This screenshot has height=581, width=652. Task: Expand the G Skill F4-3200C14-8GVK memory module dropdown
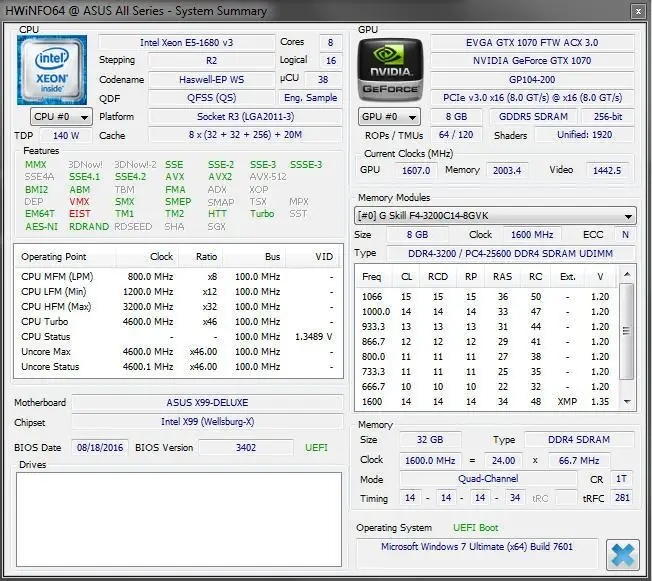[495, 216]
